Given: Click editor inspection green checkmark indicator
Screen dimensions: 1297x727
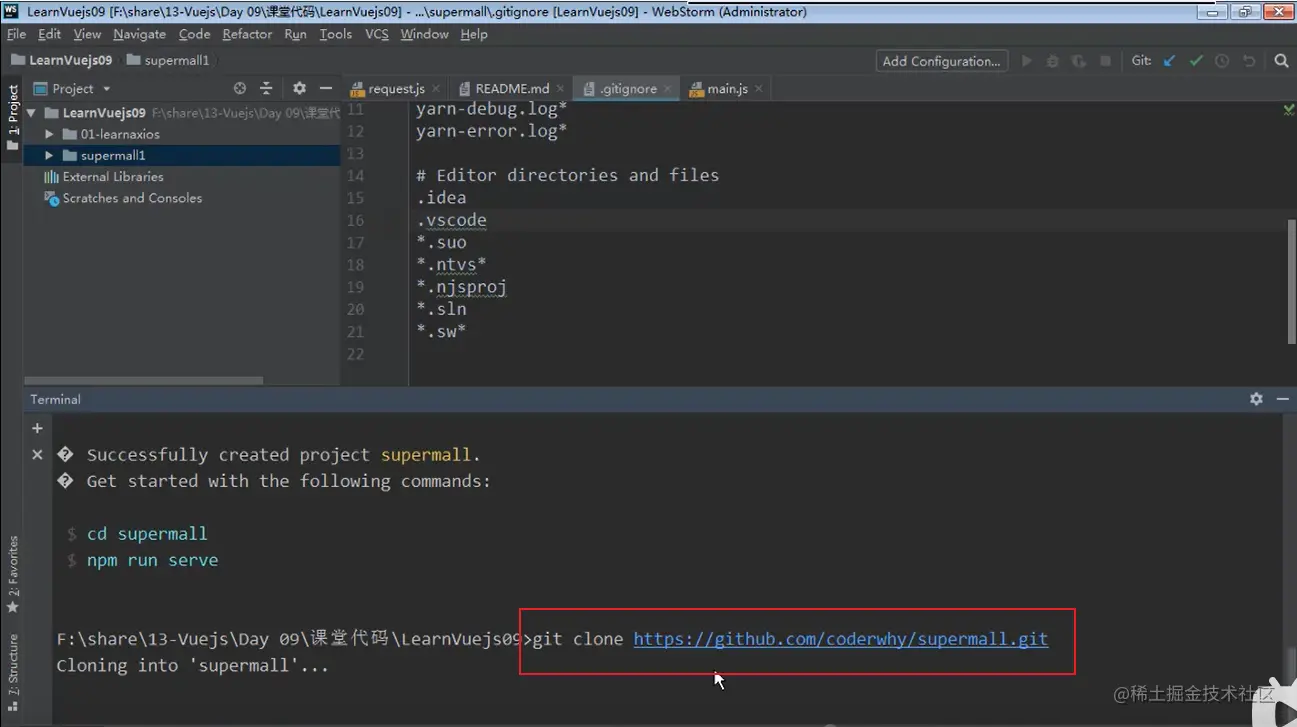Looking at the screenshot, I should (x=1288, y=110).
